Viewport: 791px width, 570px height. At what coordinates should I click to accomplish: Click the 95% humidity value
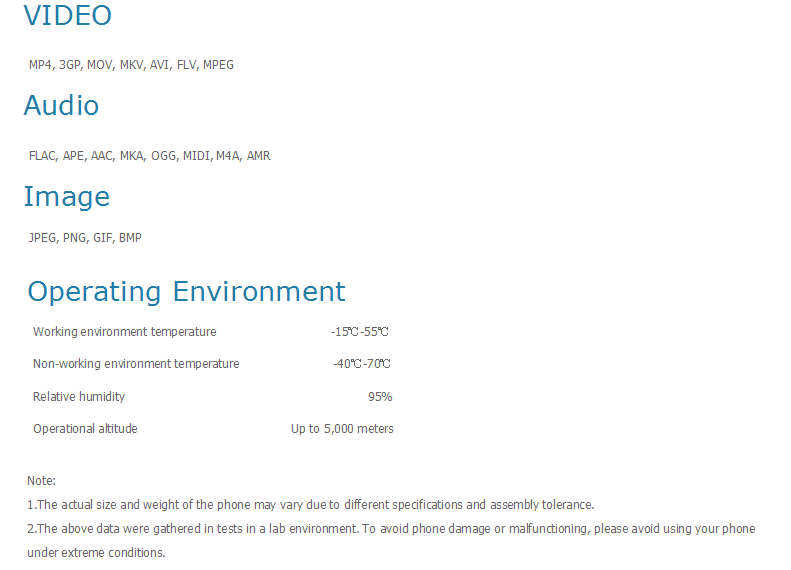380,397
